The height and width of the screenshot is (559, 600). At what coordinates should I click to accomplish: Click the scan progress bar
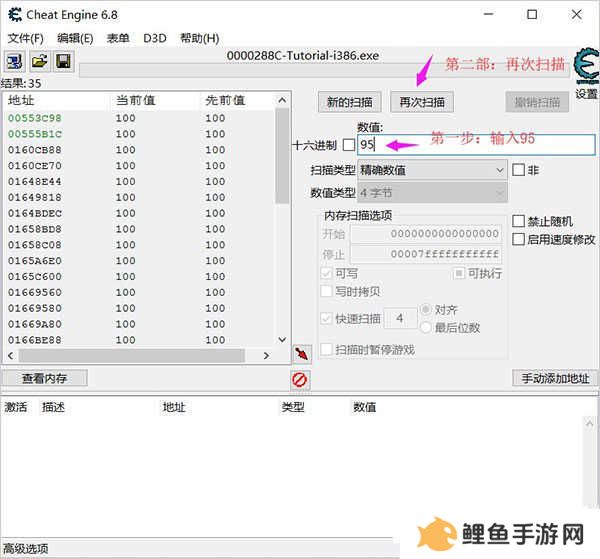[324, 71]
